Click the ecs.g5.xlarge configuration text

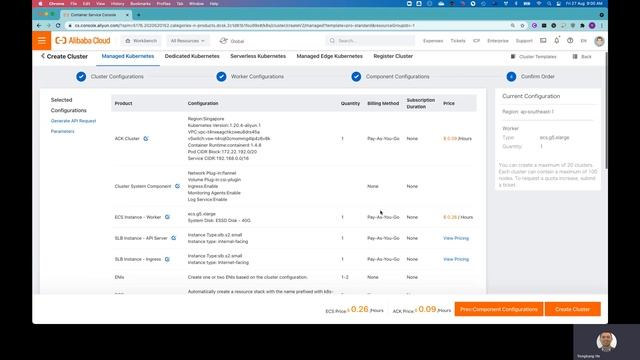click(202, 214)
